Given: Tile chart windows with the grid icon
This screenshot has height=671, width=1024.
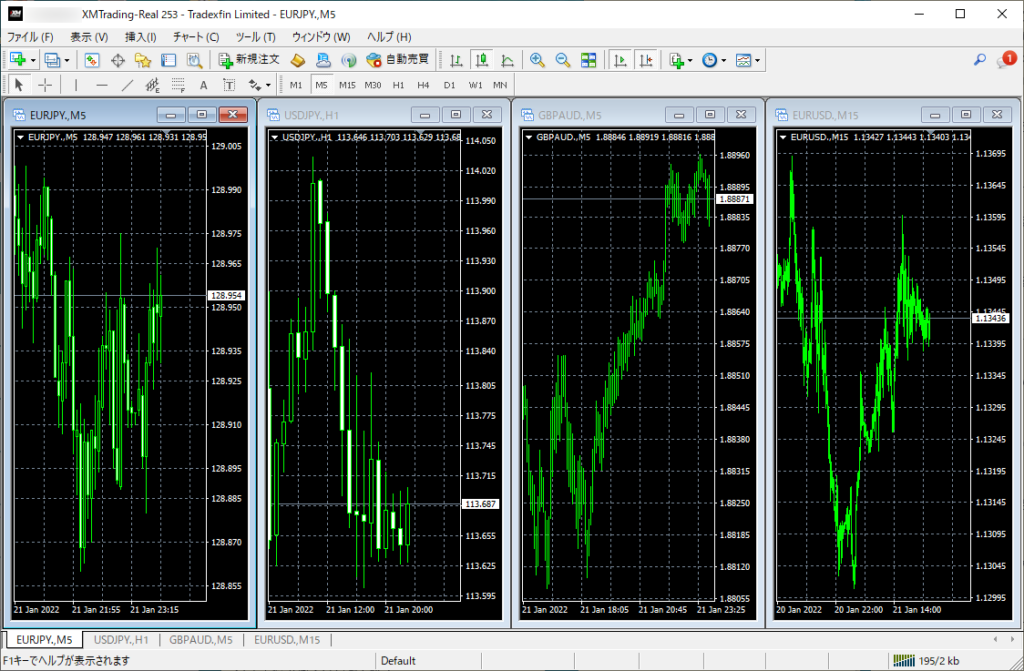Looking at the screenshot, I should (589, 60).
